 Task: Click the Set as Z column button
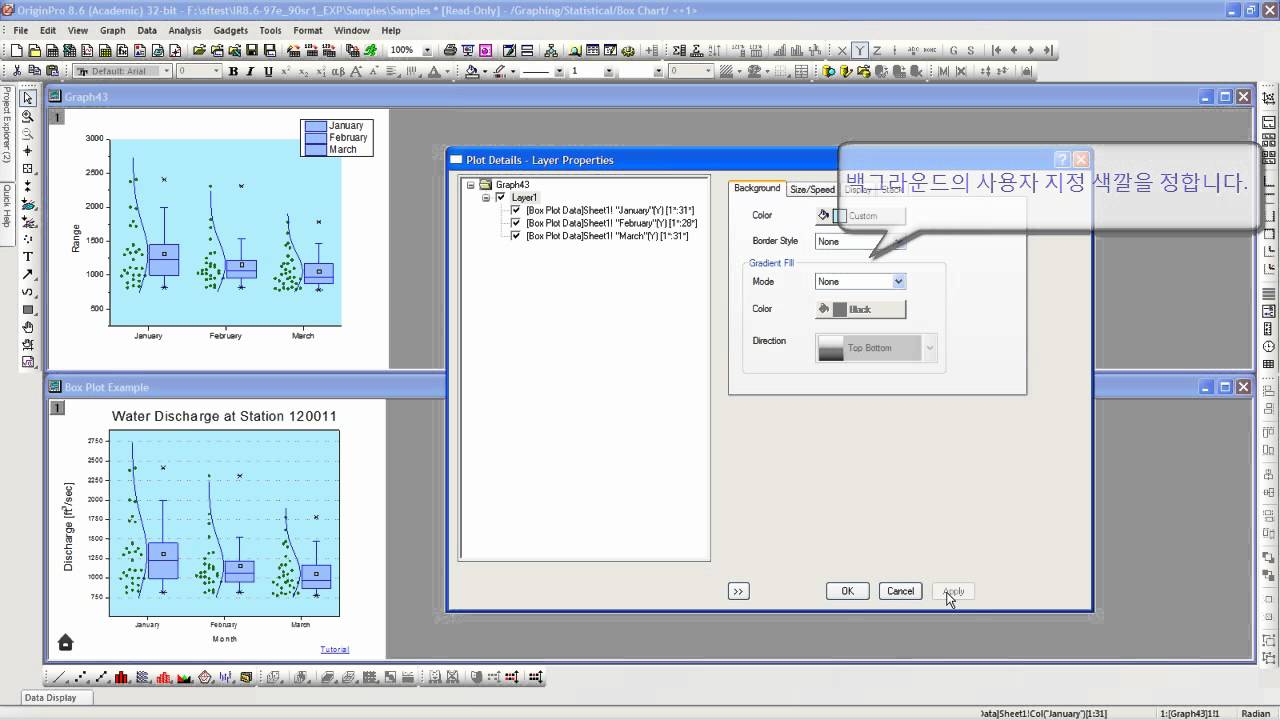coord(876,50)
